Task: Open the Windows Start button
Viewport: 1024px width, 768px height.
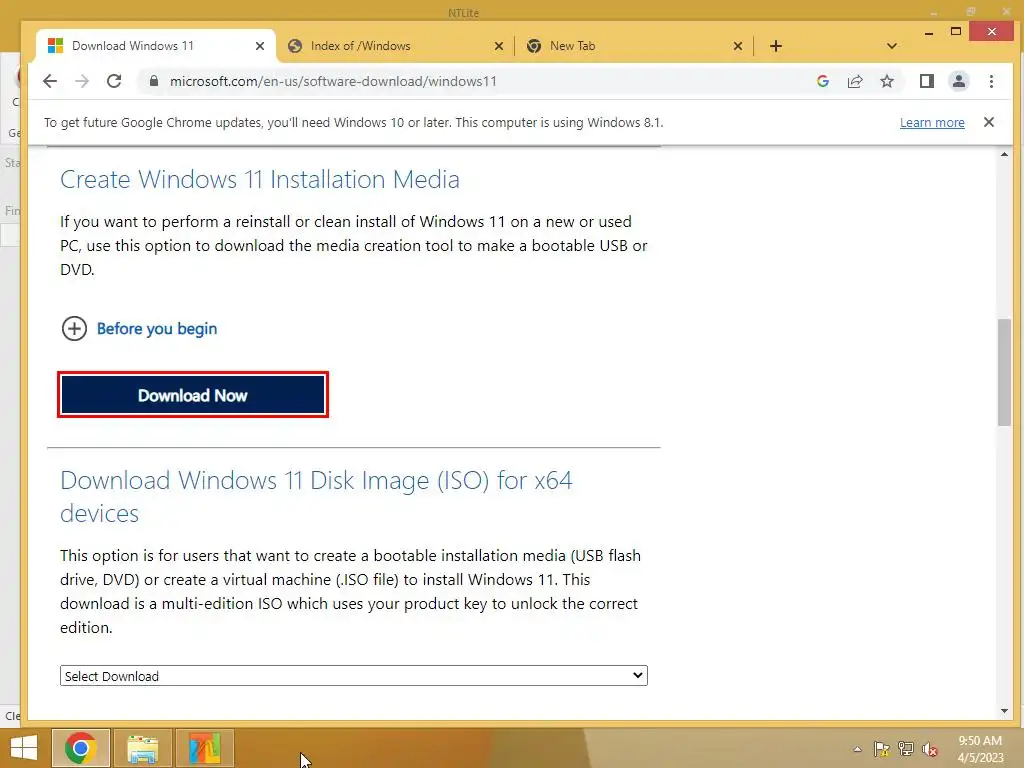Action: click(x=24, y=748)
